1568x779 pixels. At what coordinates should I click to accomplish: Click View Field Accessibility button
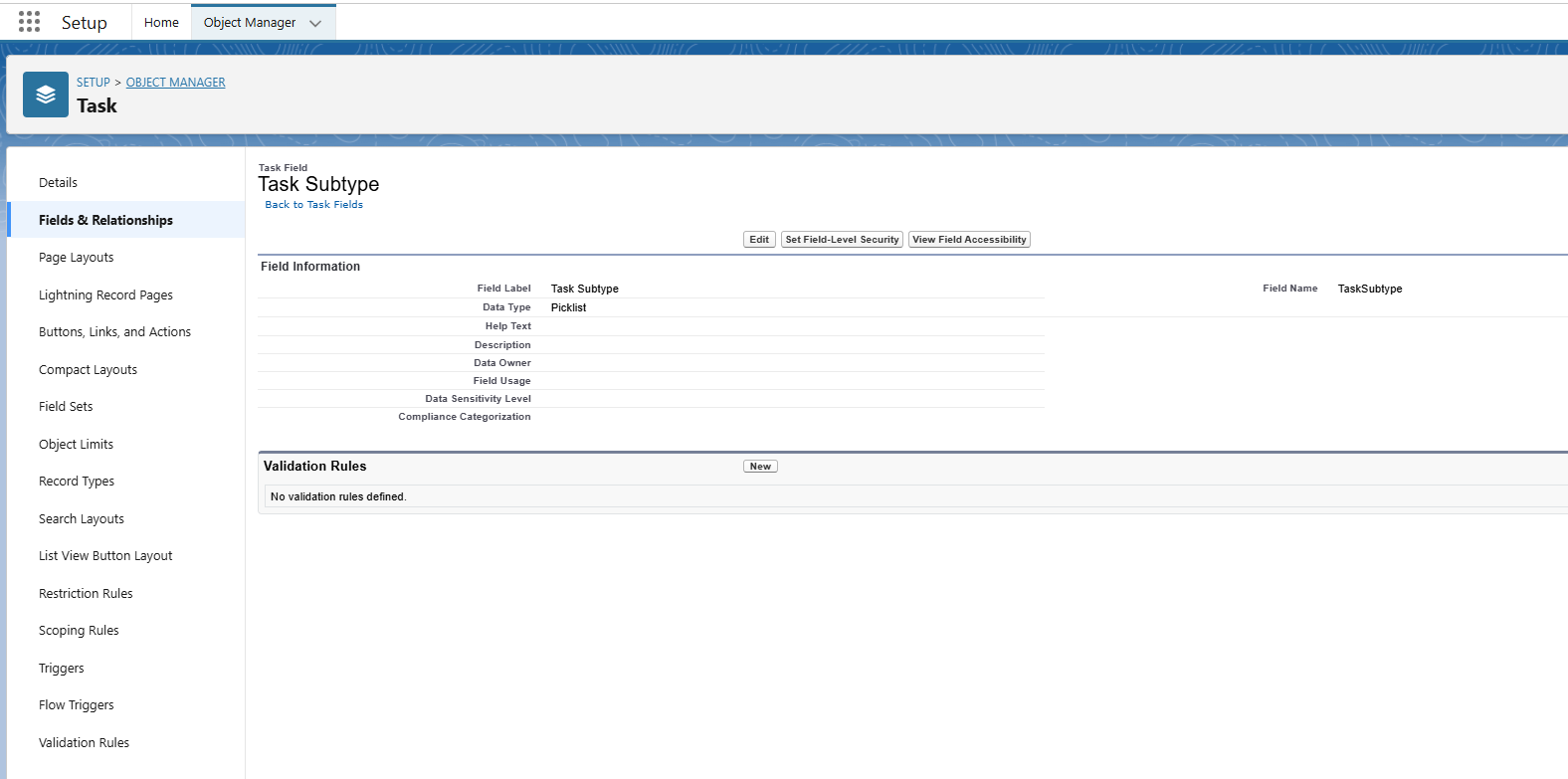[969, 240]
